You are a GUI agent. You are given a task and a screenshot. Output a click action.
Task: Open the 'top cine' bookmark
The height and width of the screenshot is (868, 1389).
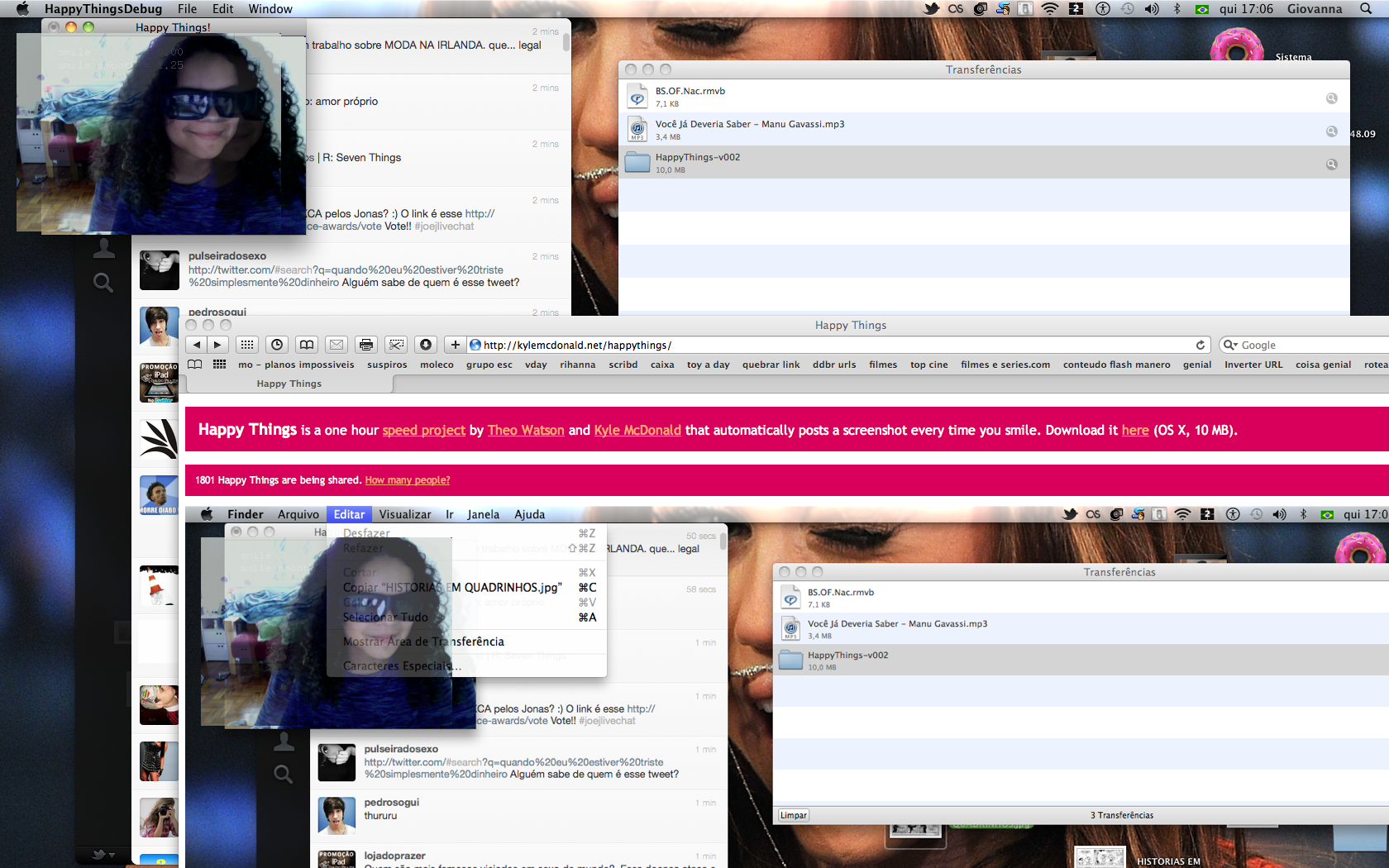tap(928, 365)
